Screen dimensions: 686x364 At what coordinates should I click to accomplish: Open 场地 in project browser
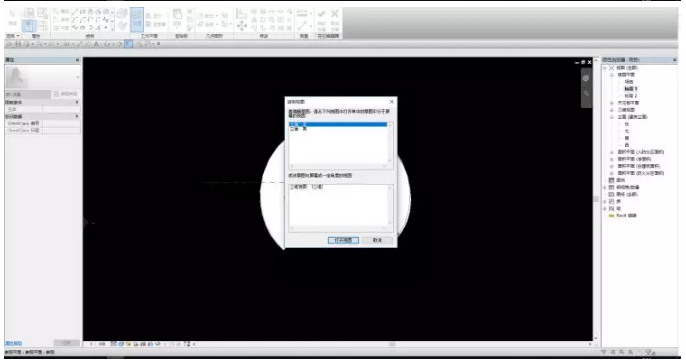pos(629,82)
